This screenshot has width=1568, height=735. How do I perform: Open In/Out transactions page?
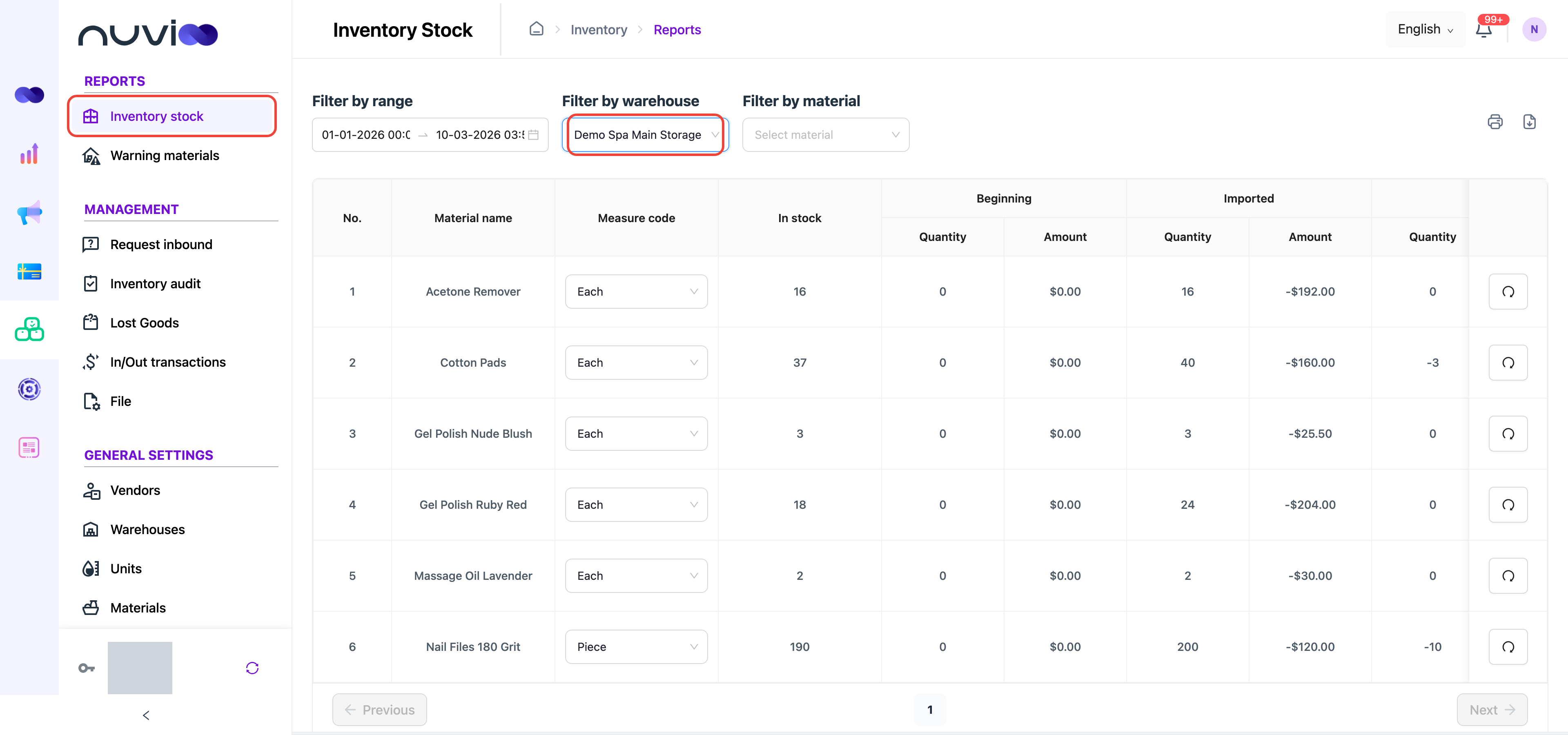[167, 362]
